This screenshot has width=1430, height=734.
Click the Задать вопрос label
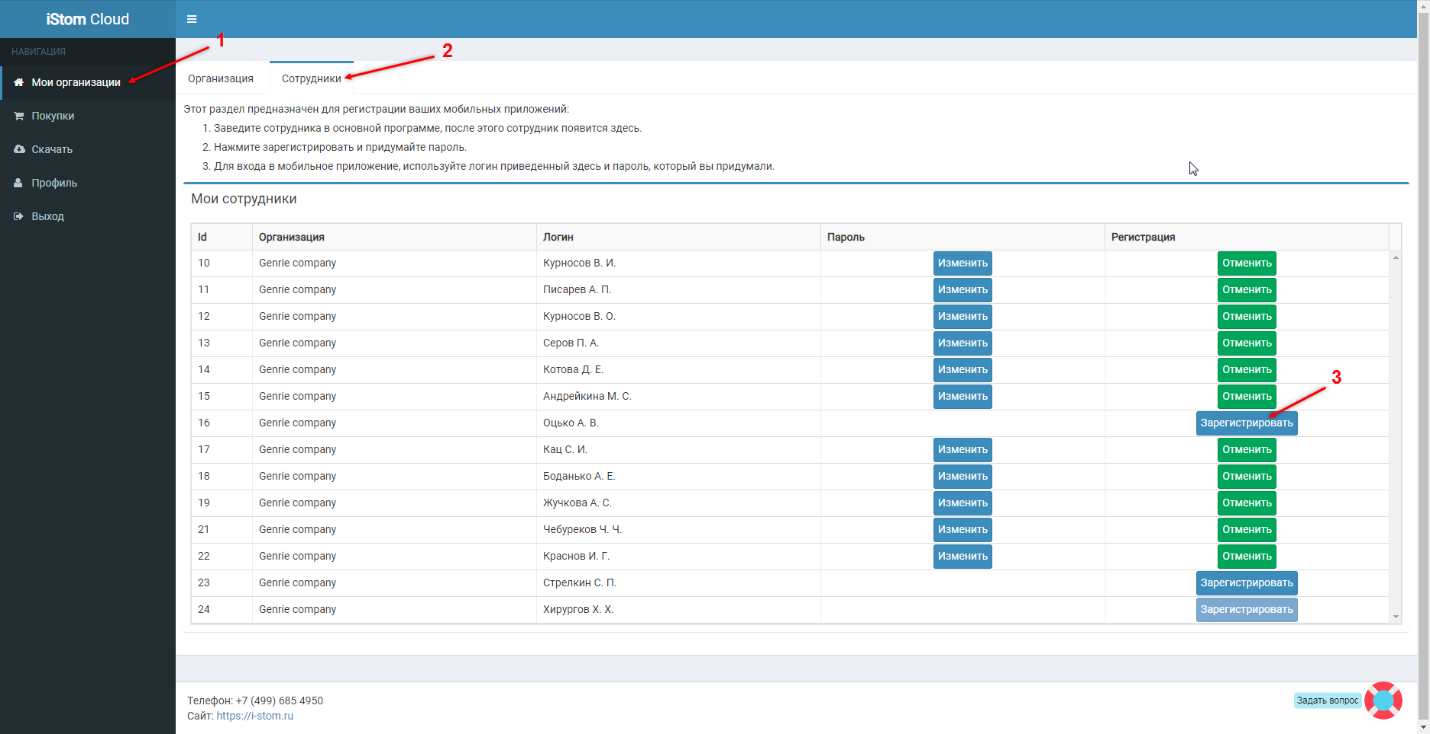point(1327,701)
